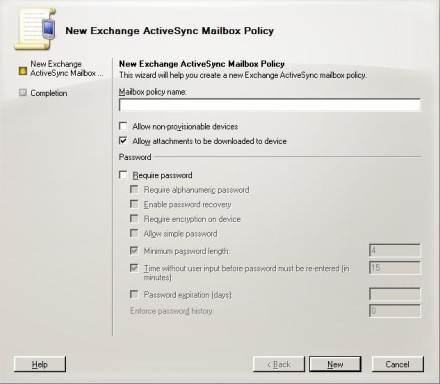This screenshot has height=384, width=440.
Task: Toggle Require alphanumeric password option
Action: pyautogui.click(x=134, y=190)
